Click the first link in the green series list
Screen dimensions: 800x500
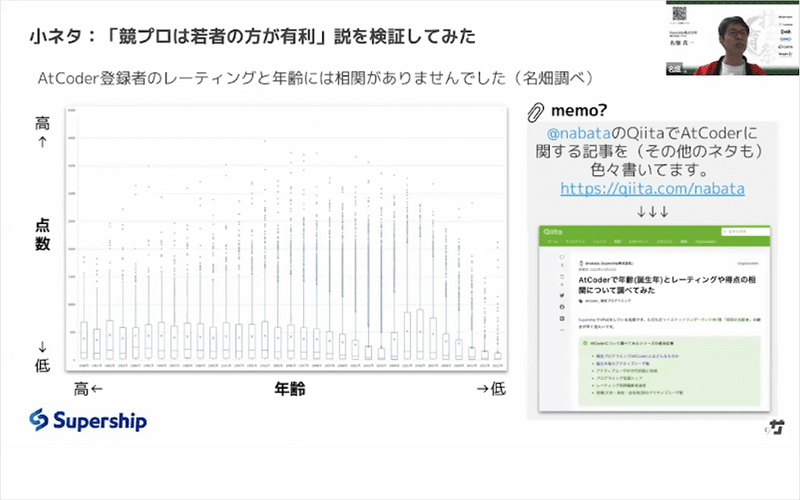[636, 356]
